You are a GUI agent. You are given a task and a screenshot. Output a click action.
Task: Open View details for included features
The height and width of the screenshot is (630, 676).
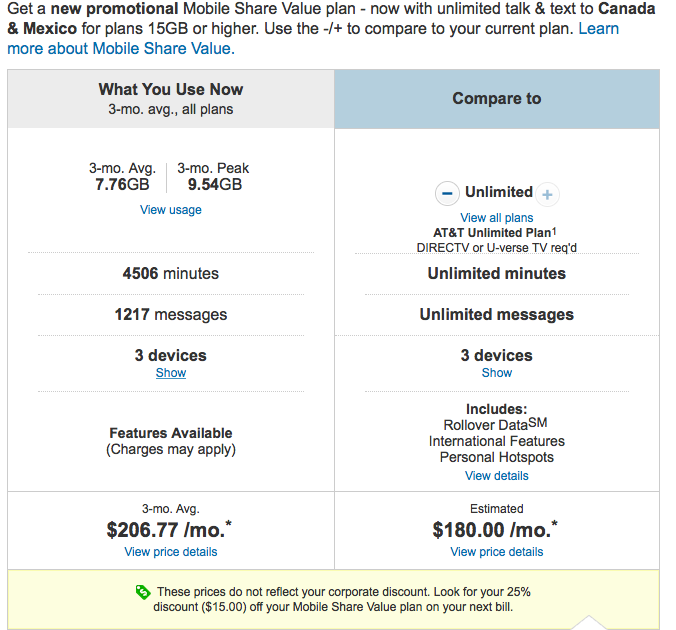tap(497, 476)
